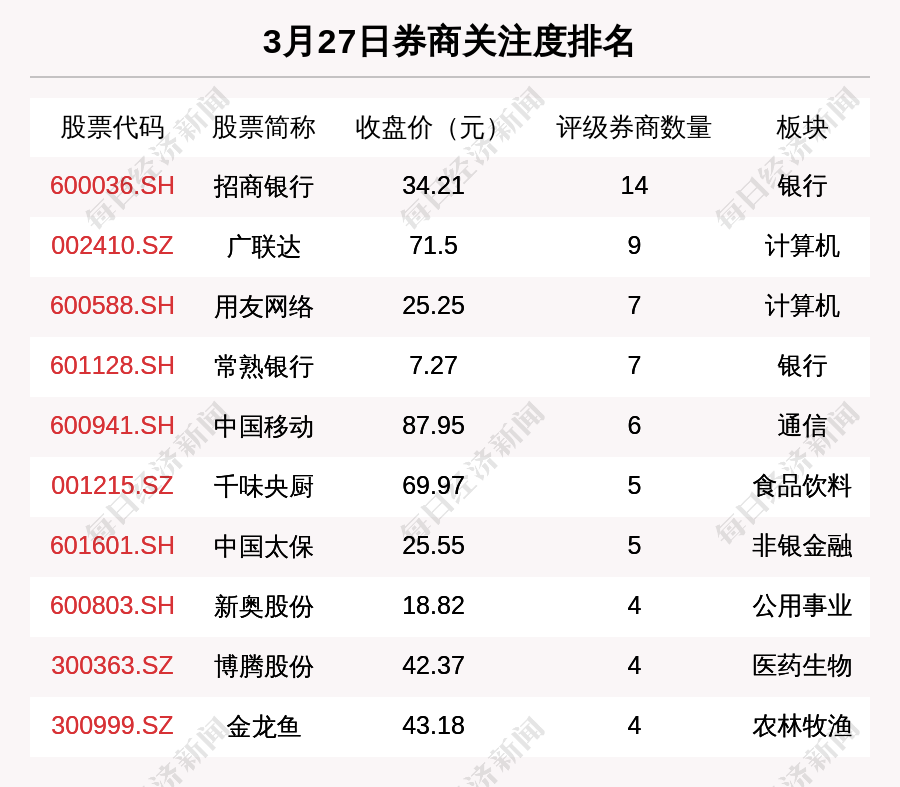Click the 农林牧渔 sector cell
This screenshot has height=787, width=900.
tap(802, 726)
